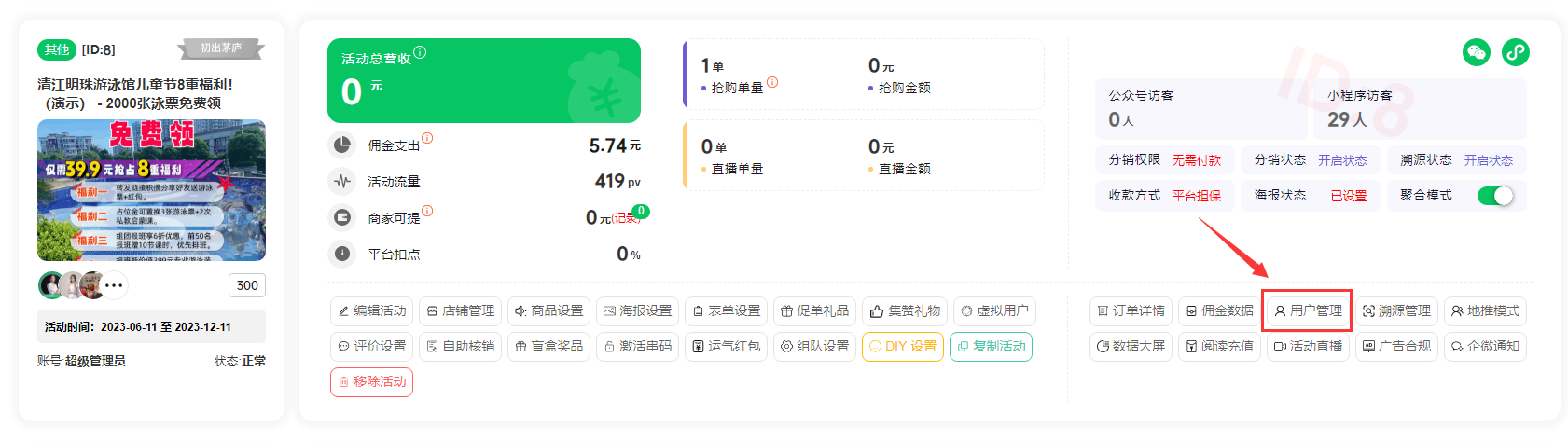Click the green WeChat icon
This screenshot has width=1568, height=441.
point(1476,52)
